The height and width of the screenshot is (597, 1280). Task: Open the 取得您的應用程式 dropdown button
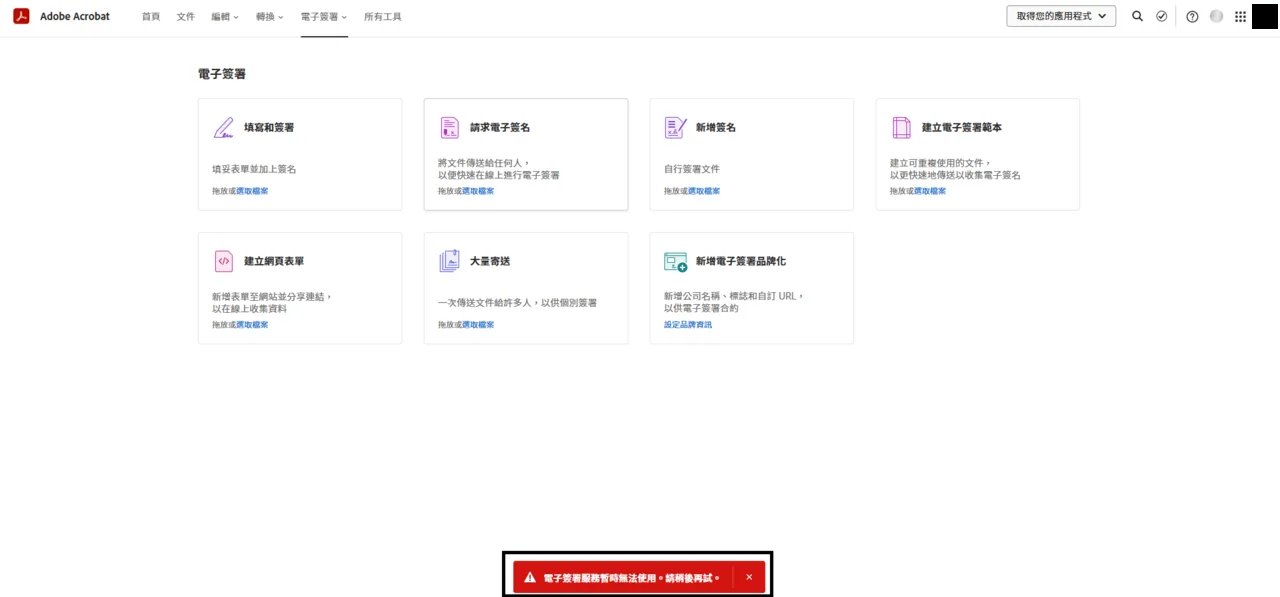1061,16
